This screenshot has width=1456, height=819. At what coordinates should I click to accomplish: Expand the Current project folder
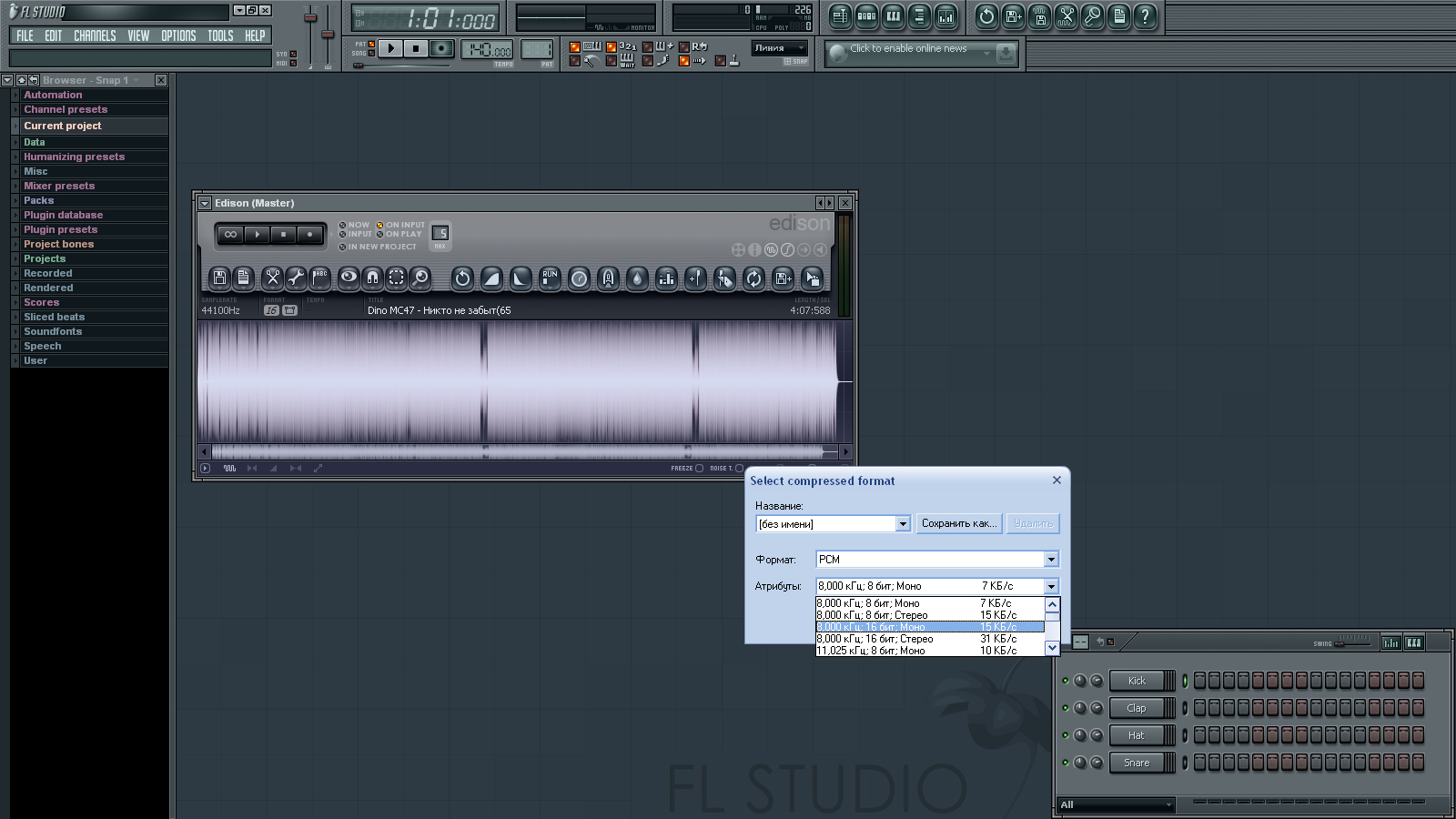89,126
